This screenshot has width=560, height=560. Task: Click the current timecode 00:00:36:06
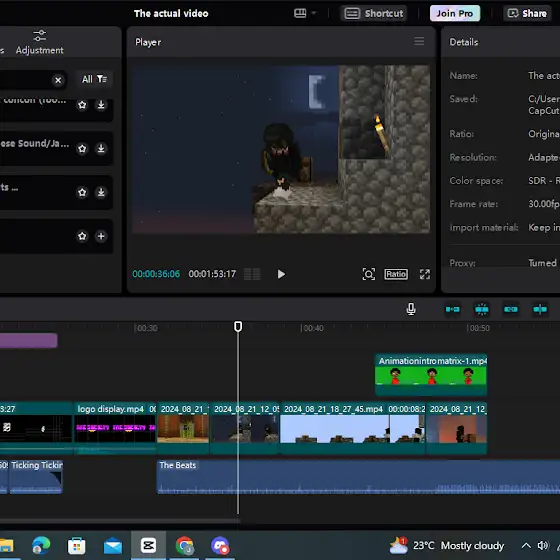click(156, 274)
